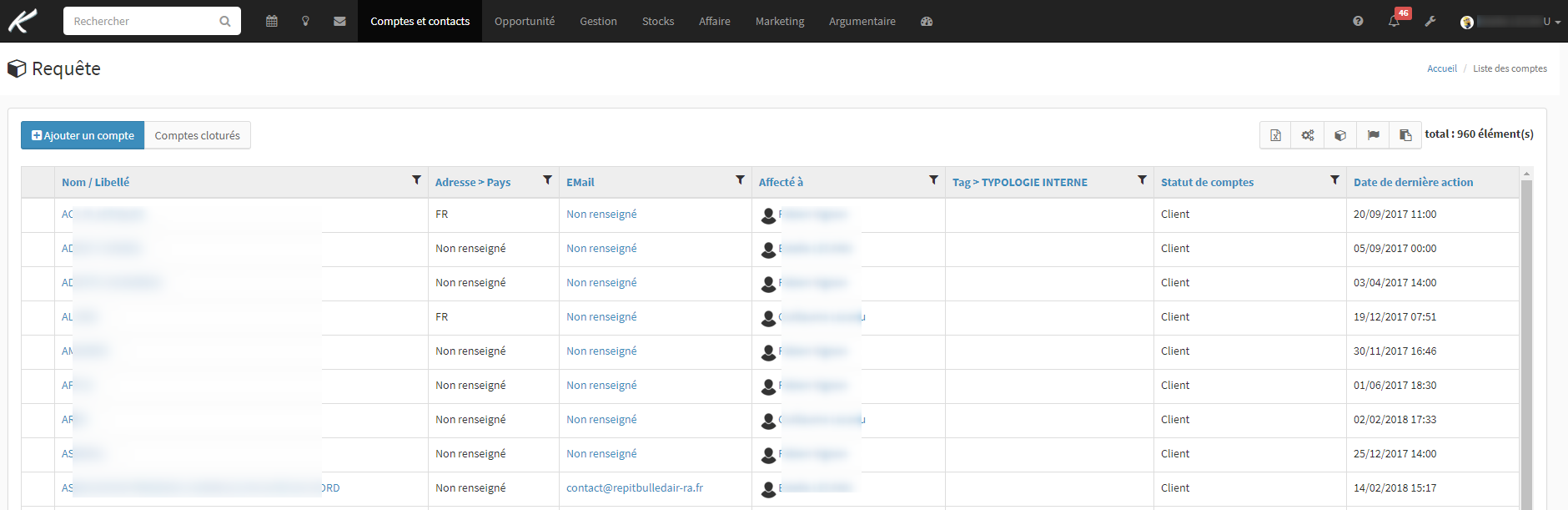Viewport: 1568px width, 510px height.
Task: Click user icon in 14/02/2018 15:17 row
Action: [768, 489]
